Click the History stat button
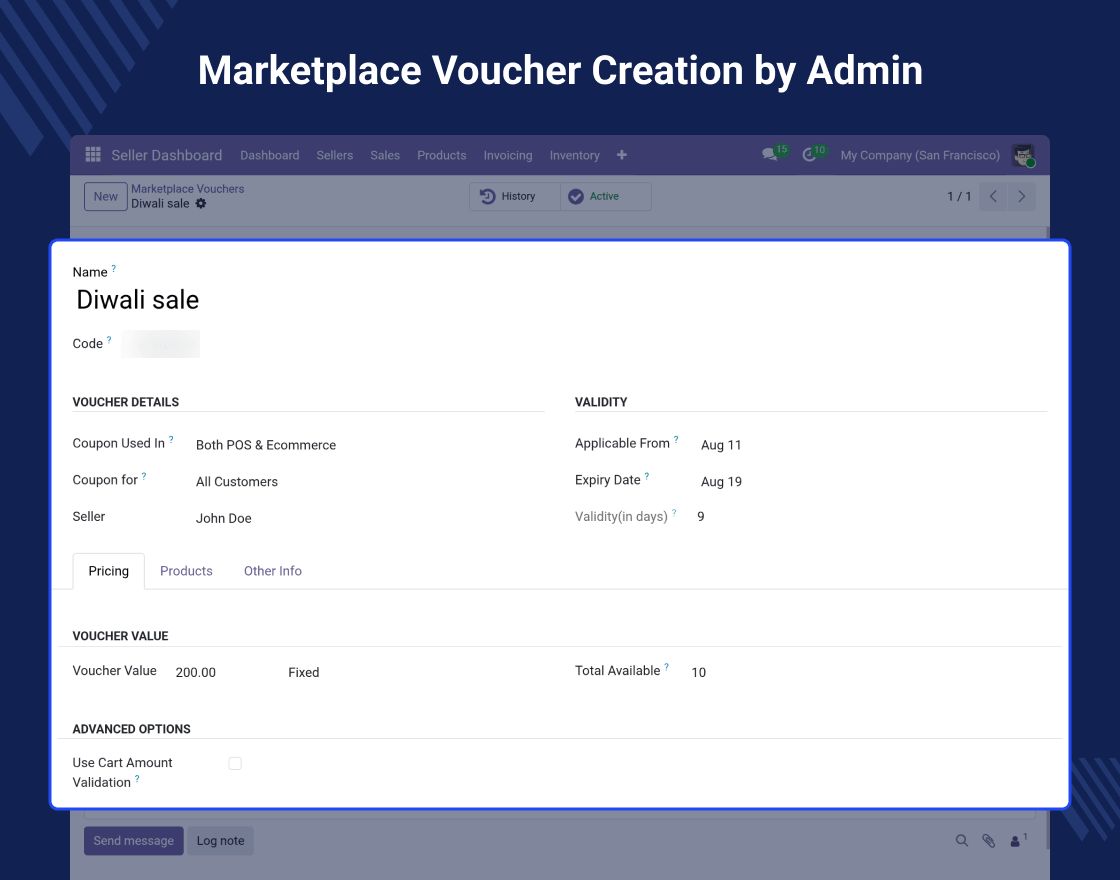This screenshot has width=1120, height=880. tap(515, 196)
